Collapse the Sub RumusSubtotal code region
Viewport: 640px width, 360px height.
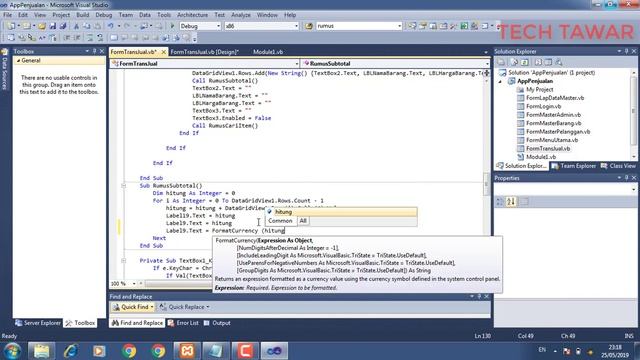pyautogui.click(x=124, y=186)
